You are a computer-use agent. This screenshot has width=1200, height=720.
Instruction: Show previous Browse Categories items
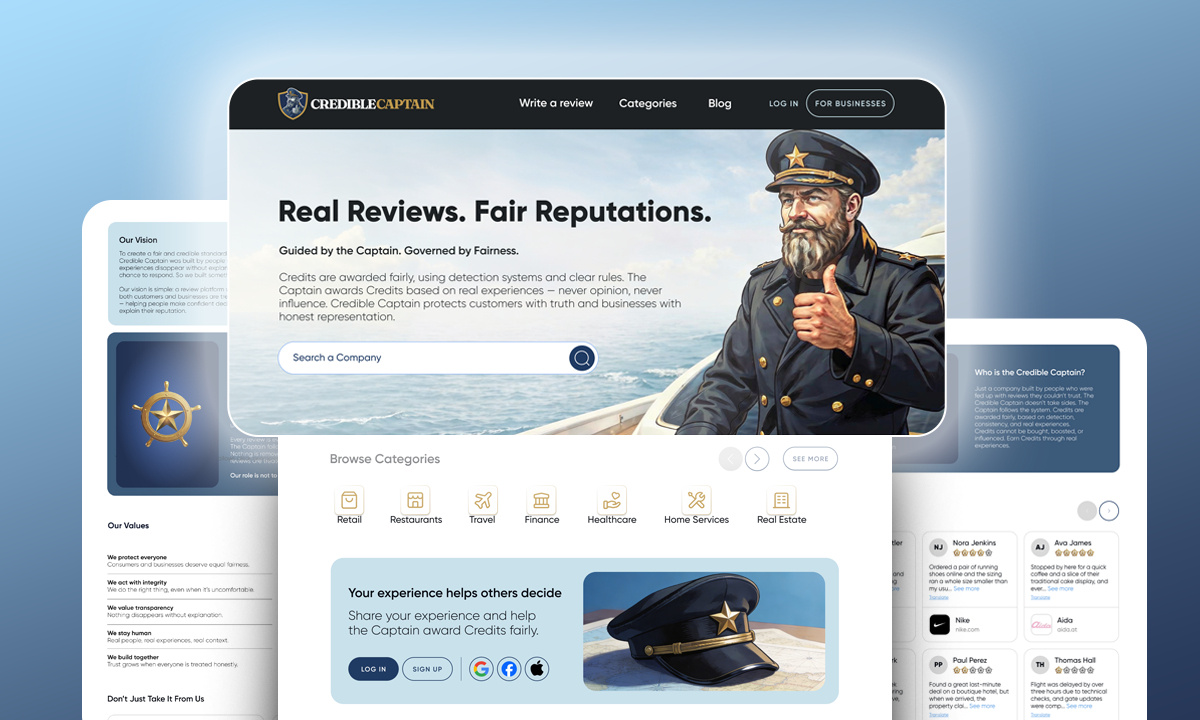click(731, 459)
